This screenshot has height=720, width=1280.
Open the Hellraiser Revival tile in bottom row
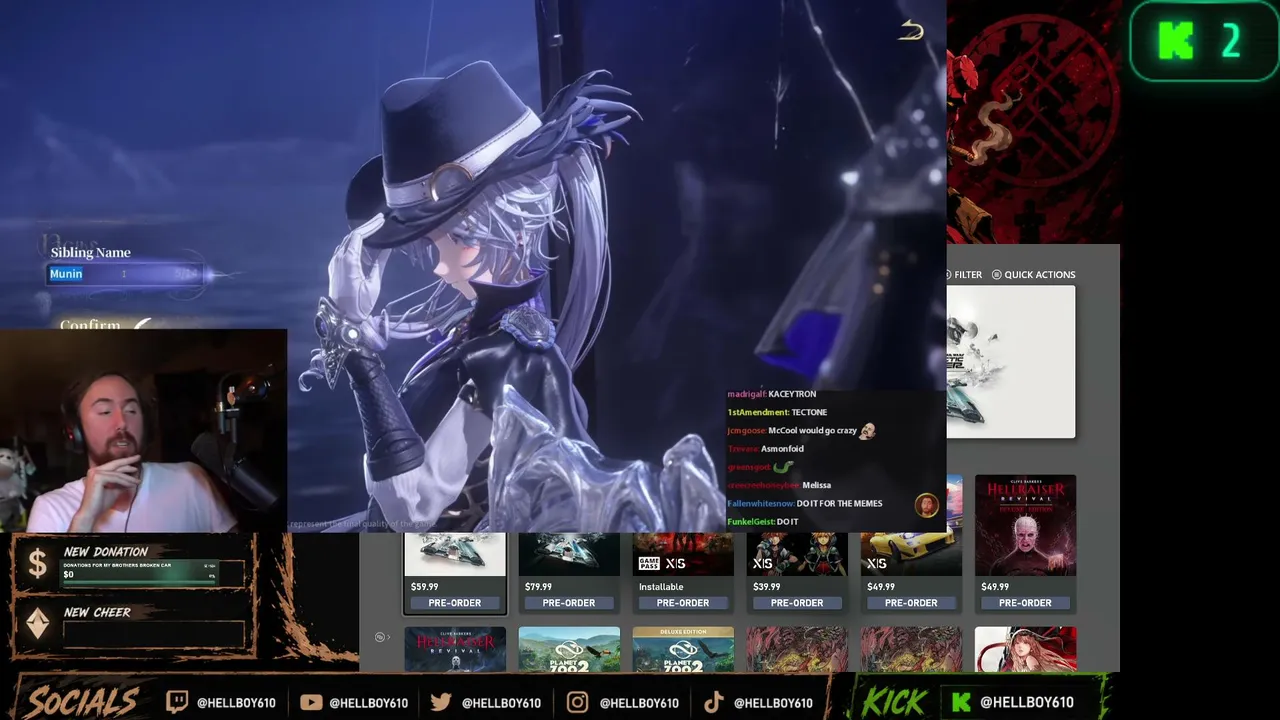[x=455, y=649]
